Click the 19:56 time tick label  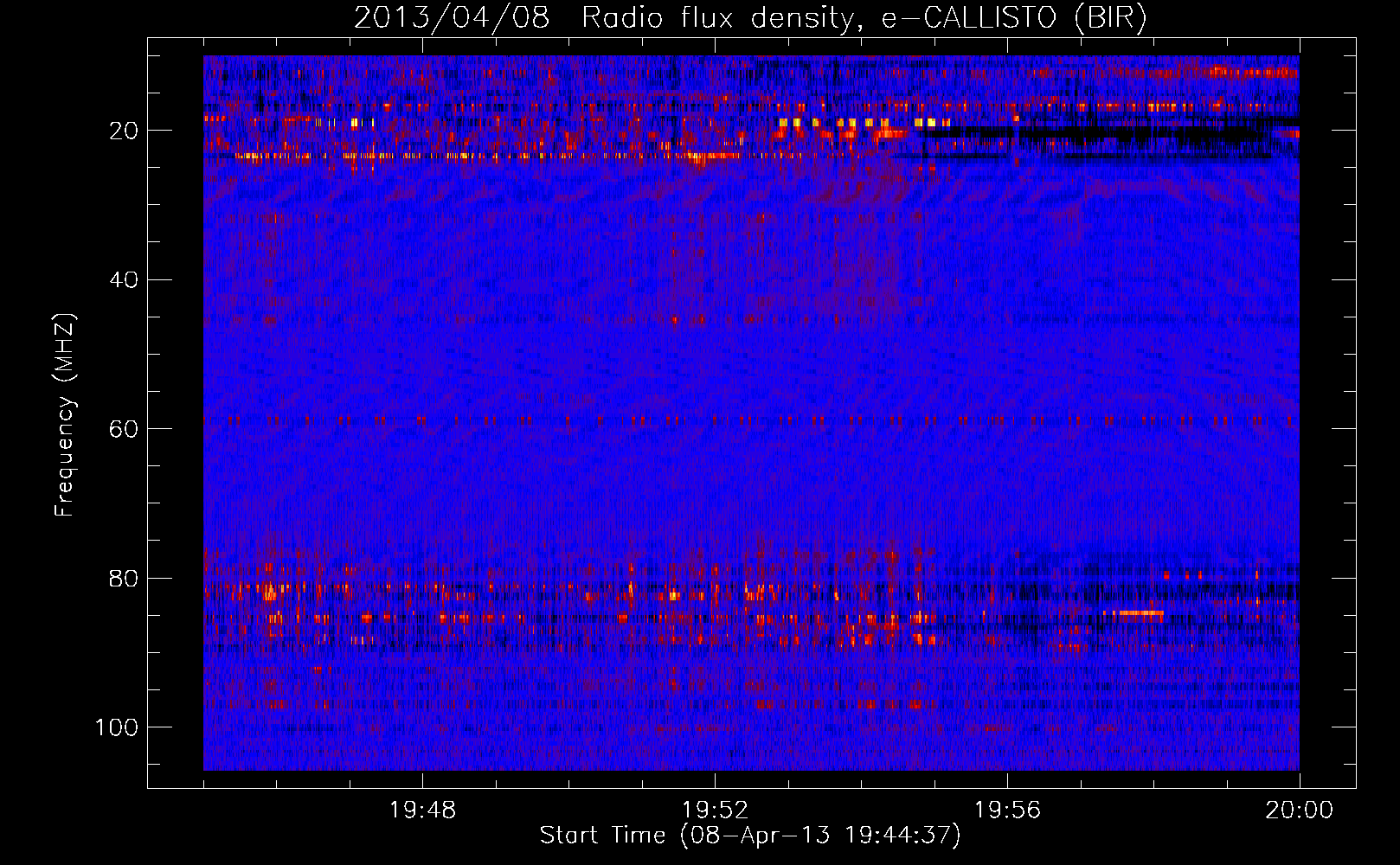(x=1007, y=811)
